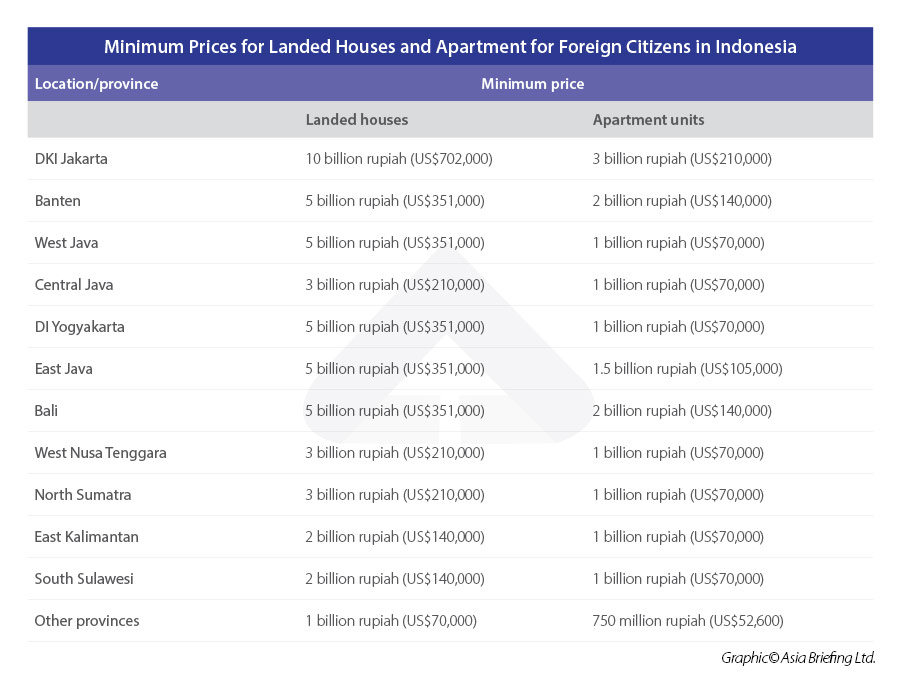Select Banten's 2 billion rupiah apartment price

(x=682, y=201)
